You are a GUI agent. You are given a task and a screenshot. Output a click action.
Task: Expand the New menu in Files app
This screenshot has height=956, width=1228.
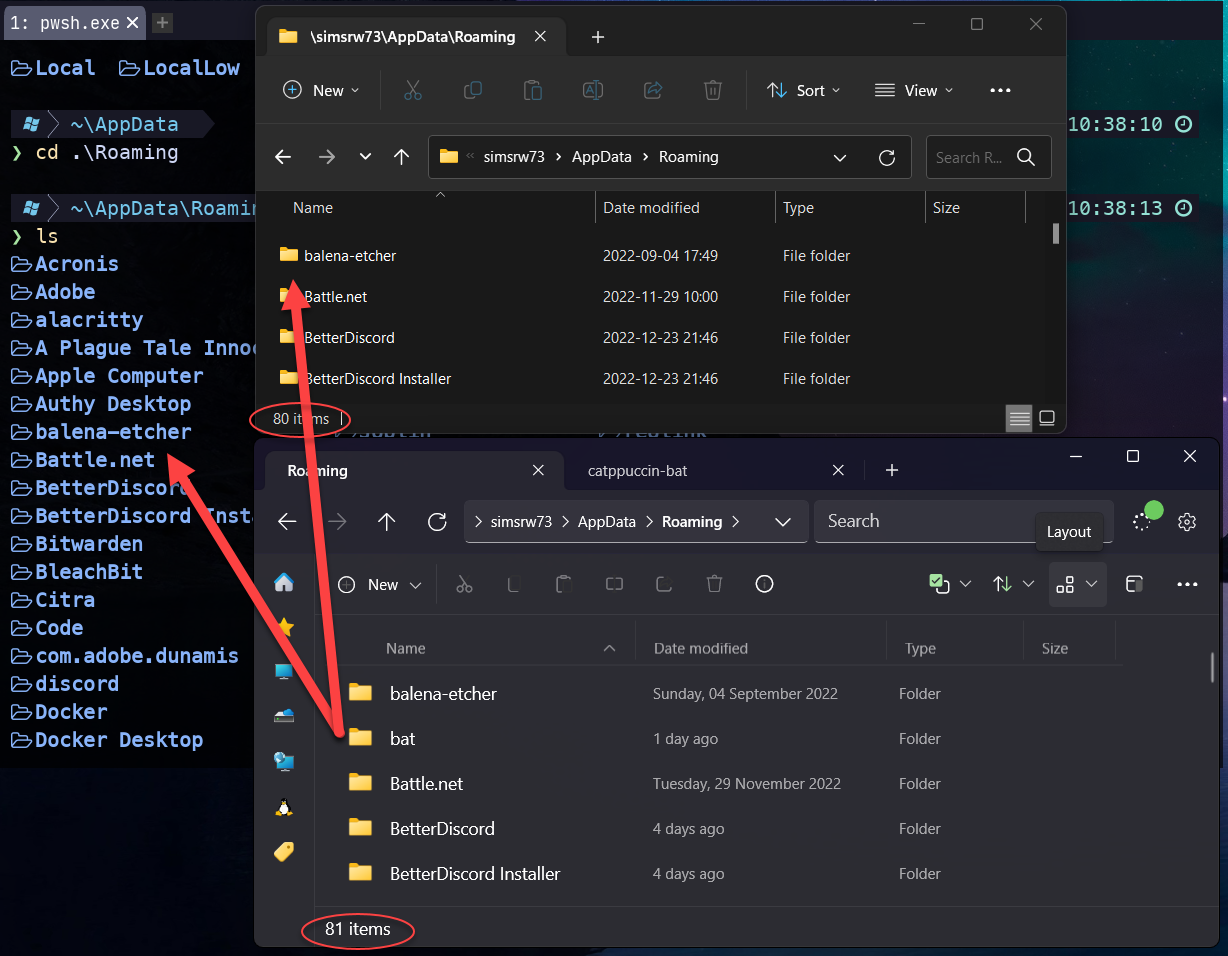[379, 584]
